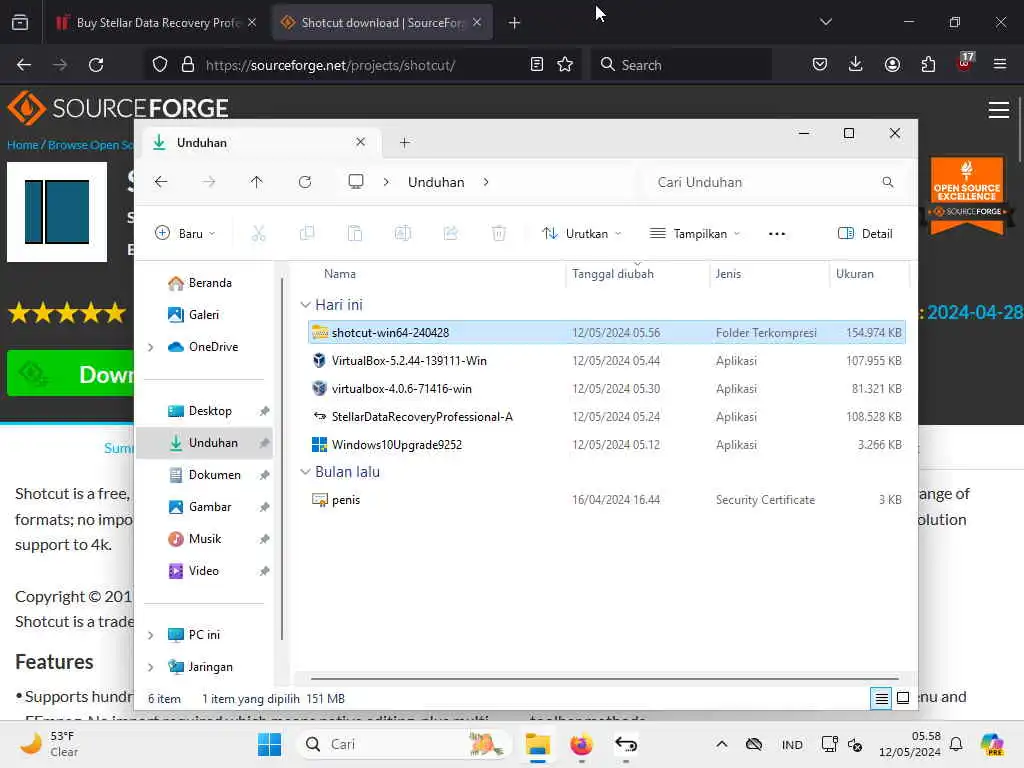Select the shotcut-win64-240428 file

point(606,332)
